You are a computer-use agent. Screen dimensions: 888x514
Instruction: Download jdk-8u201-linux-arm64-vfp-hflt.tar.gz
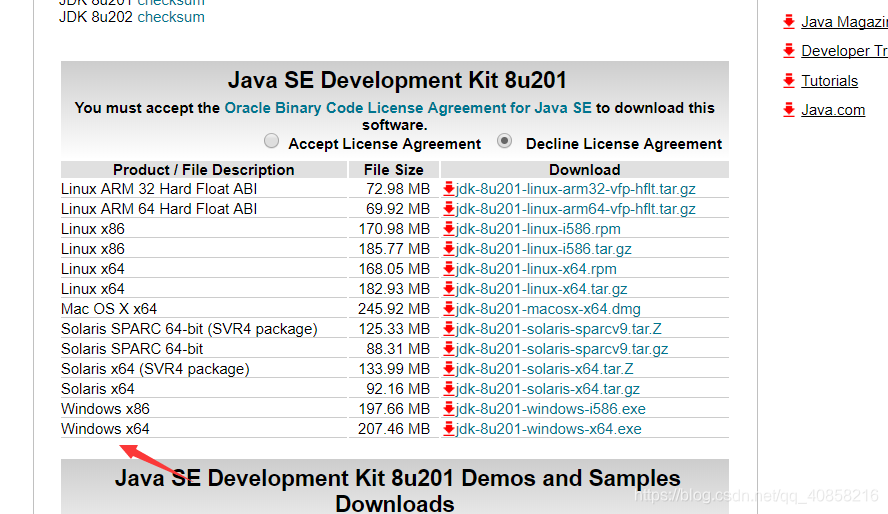[575, 209]
